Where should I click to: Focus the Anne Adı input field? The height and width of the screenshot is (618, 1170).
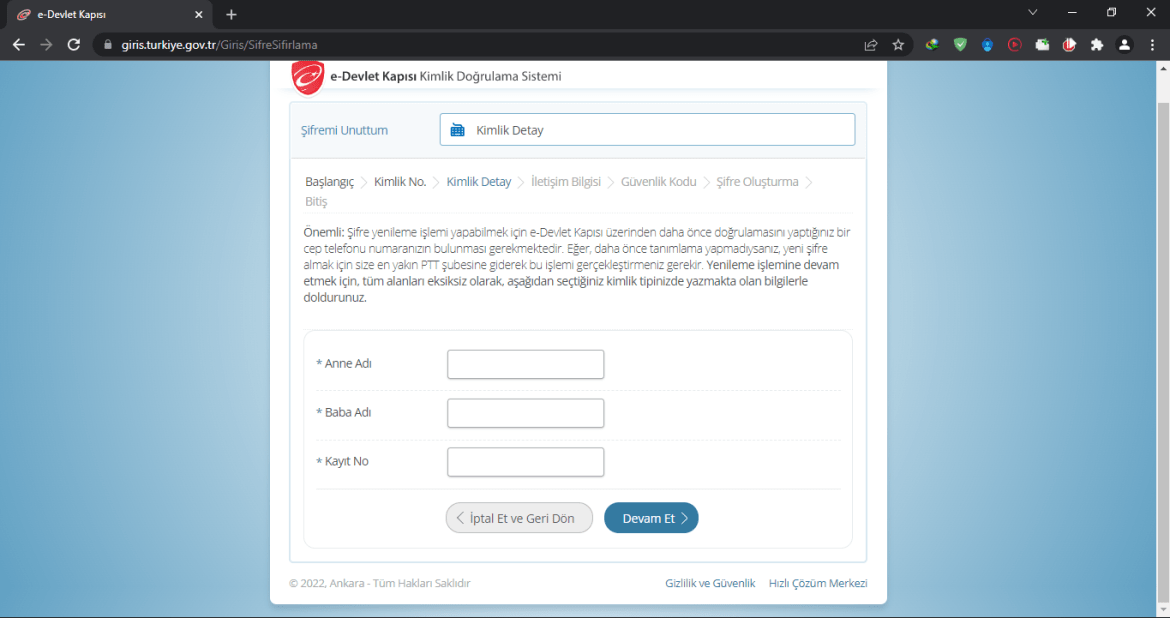(x=525, y=364)
